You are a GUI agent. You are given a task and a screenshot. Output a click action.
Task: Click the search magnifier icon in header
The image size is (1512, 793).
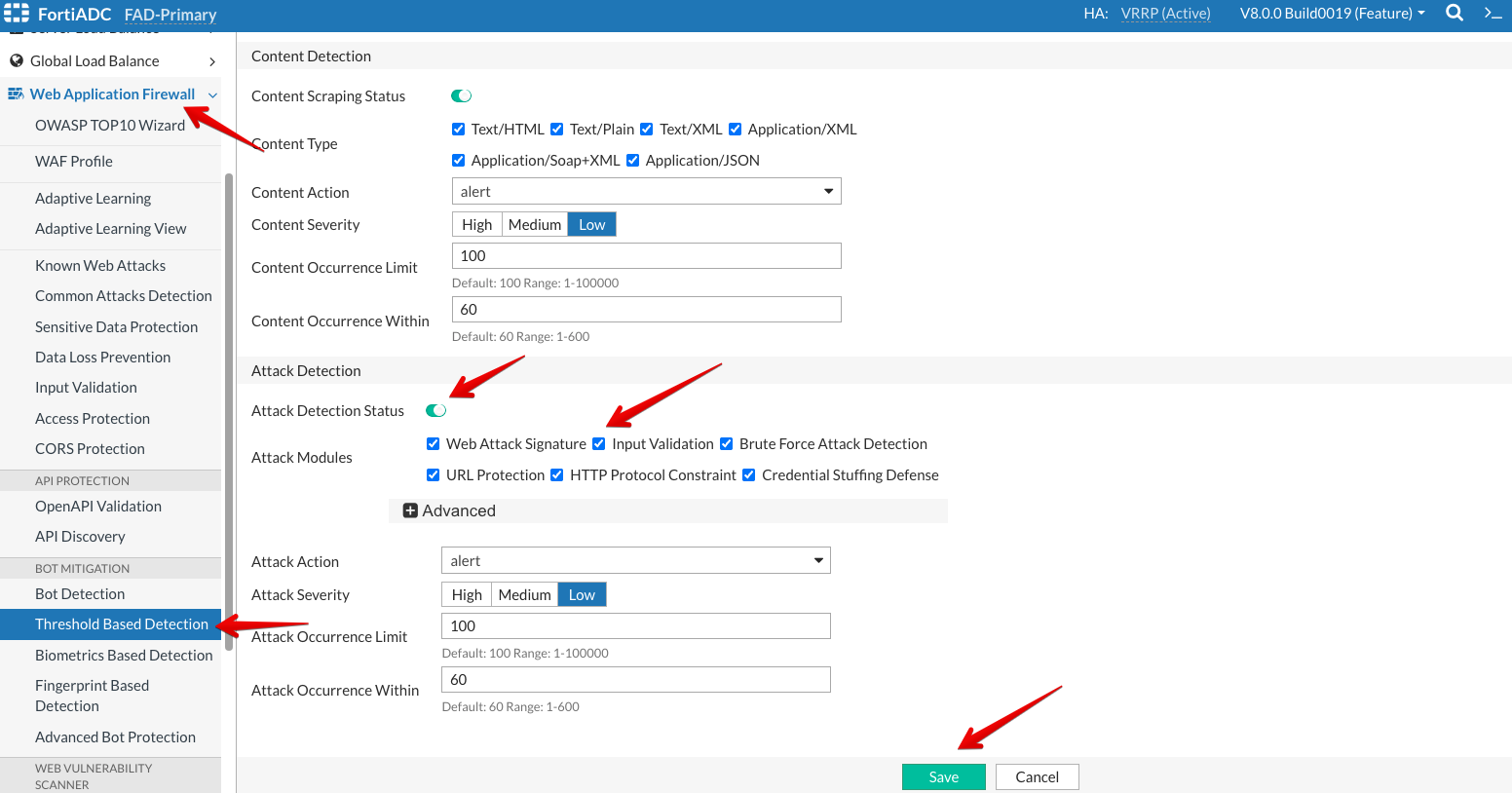pos(1454,13)
